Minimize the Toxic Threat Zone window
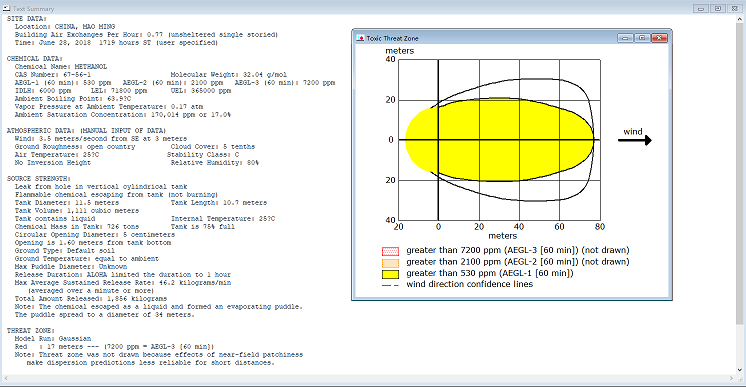746x387 pixels. pyautogui.click(x=625, y=38)
